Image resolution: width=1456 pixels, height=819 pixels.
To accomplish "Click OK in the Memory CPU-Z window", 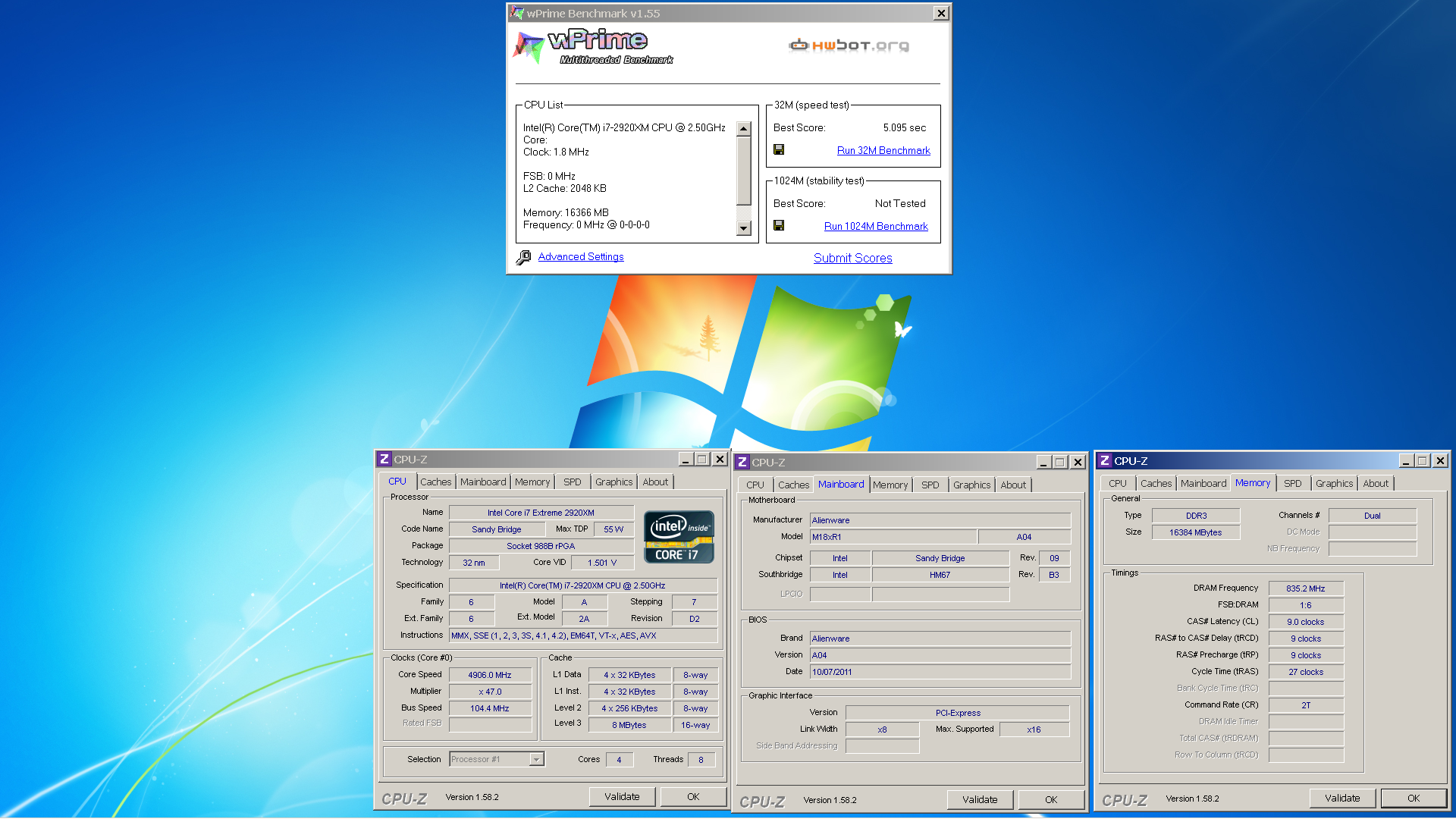I will pyautogui.click(x=1414, y=798).
